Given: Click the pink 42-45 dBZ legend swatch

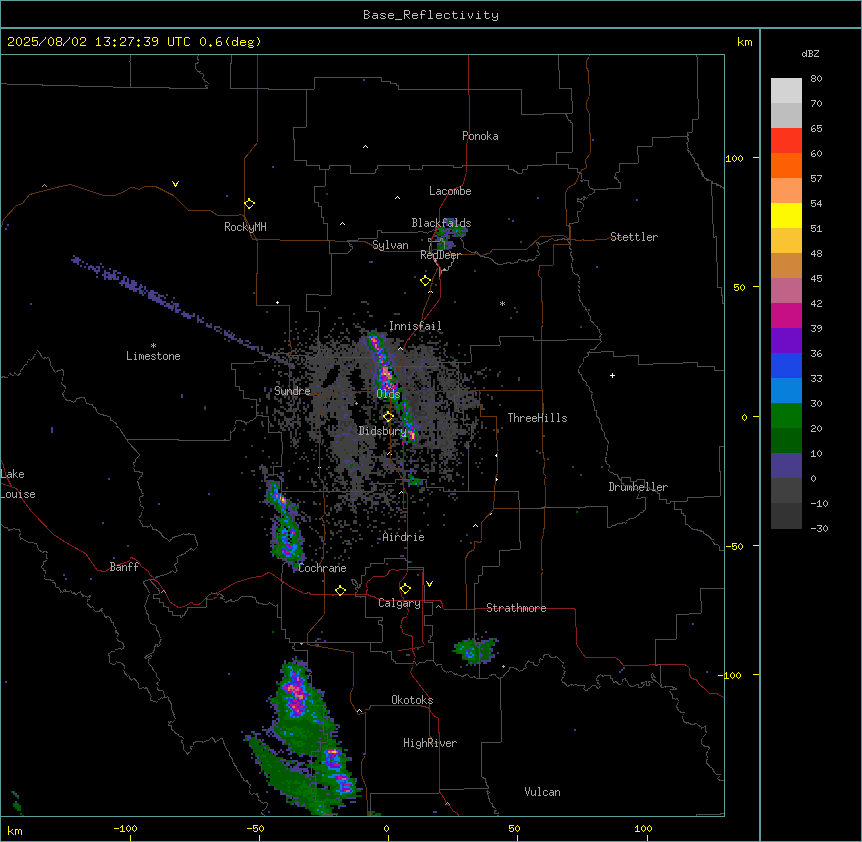Looking at the screenshot, I should [786, 291].
